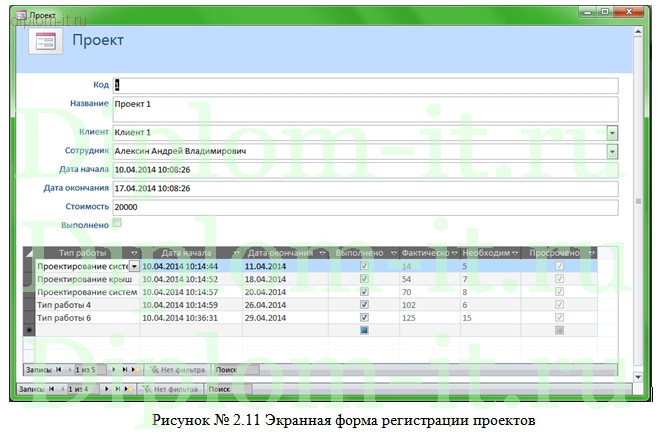Viewport: 662px width, 439px height.
Task: Click main record number box 1 из 4
Action: tap(83, 389)
